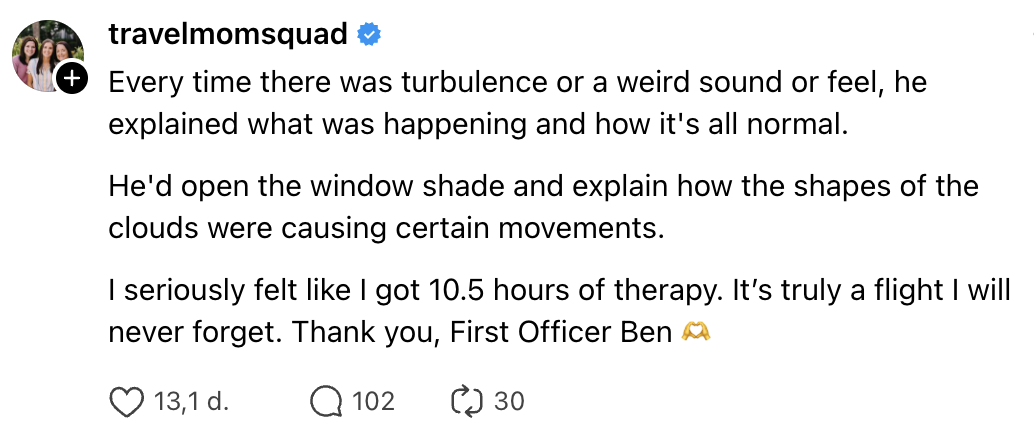1034x434 pixels.
Task: View the 30 reposts count
Action: click(x=509, y=402)
